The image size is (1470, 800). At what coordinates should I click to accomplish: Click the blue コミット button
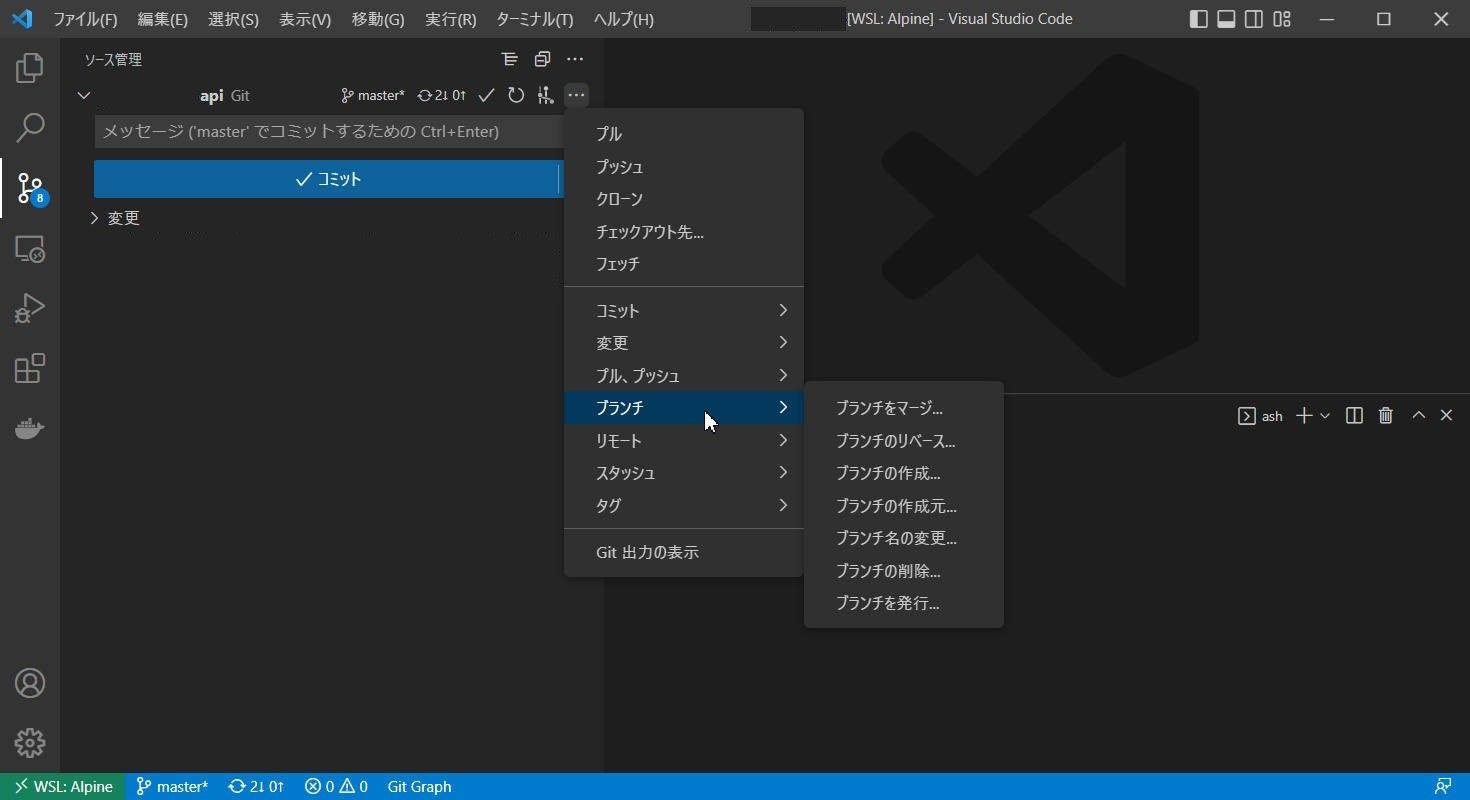pyautogui.click(x=327, y=179)
